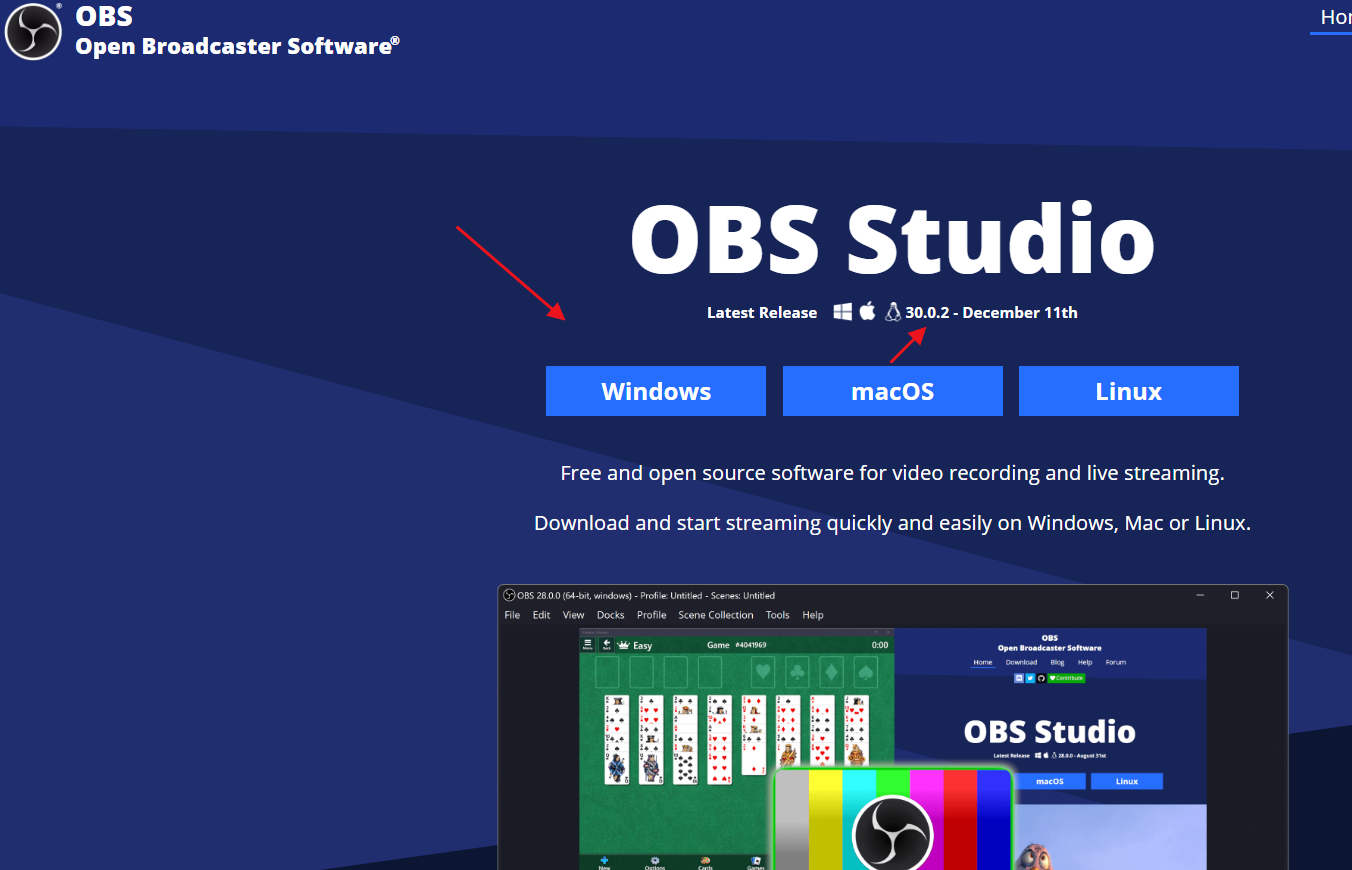1352x870 pixels.
Task: Open the Docks menu in OBS preview
Action: [610, 615]
